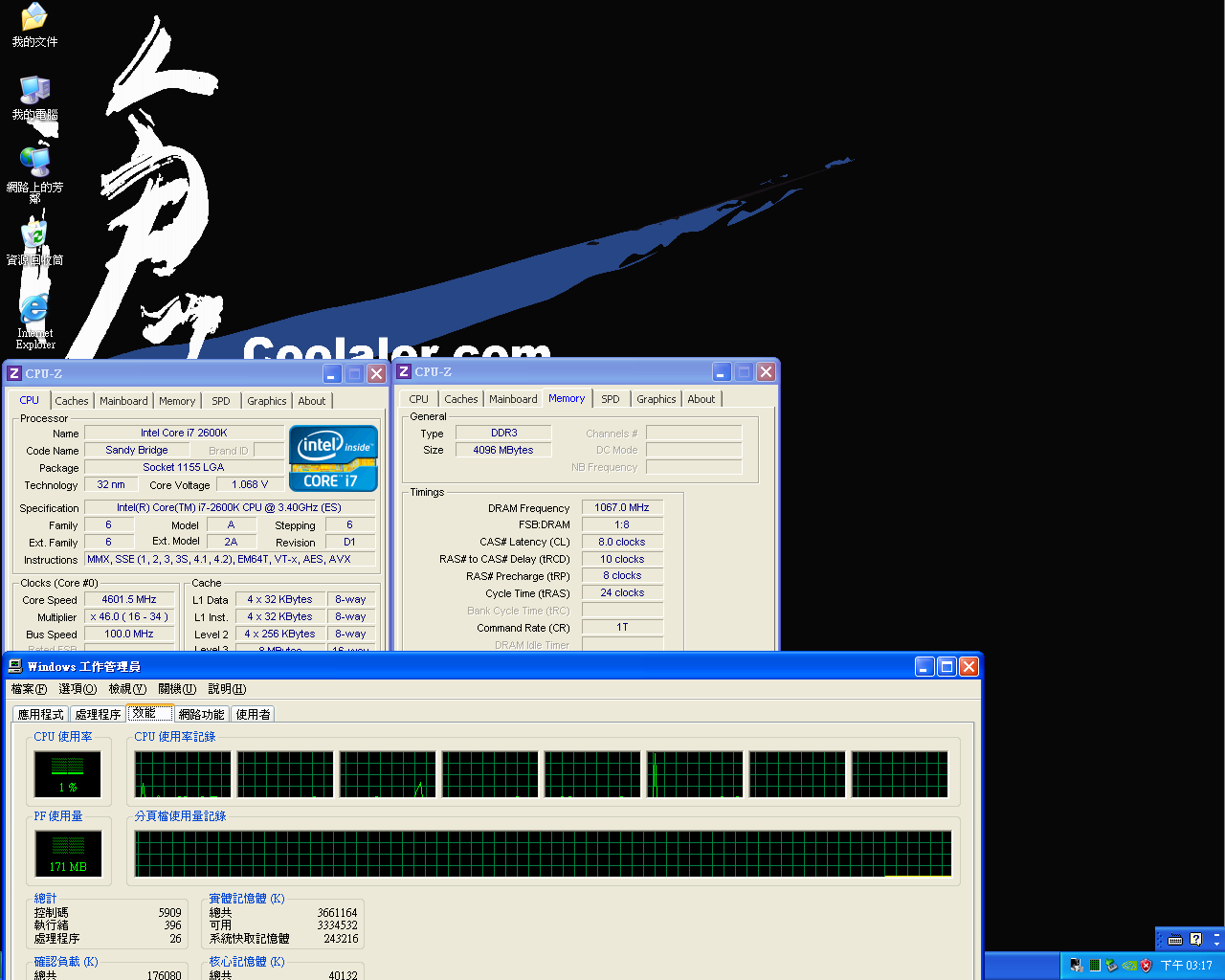This screenshot has width=1225, height=980.
Task: Open language bar options small arrow
Action: click(x=1216, y=944)
